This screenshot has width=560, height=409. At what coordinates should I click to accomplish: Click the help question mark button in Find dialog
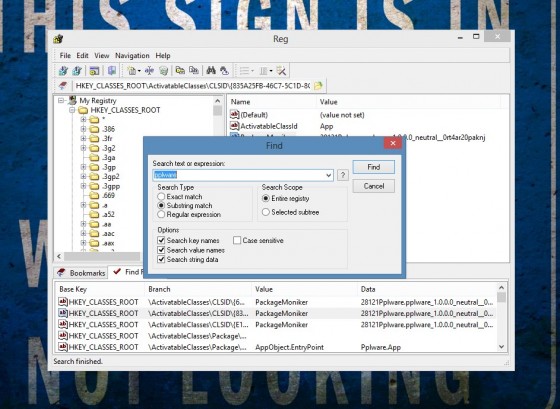pyautogui.click(x=343, y=175)
